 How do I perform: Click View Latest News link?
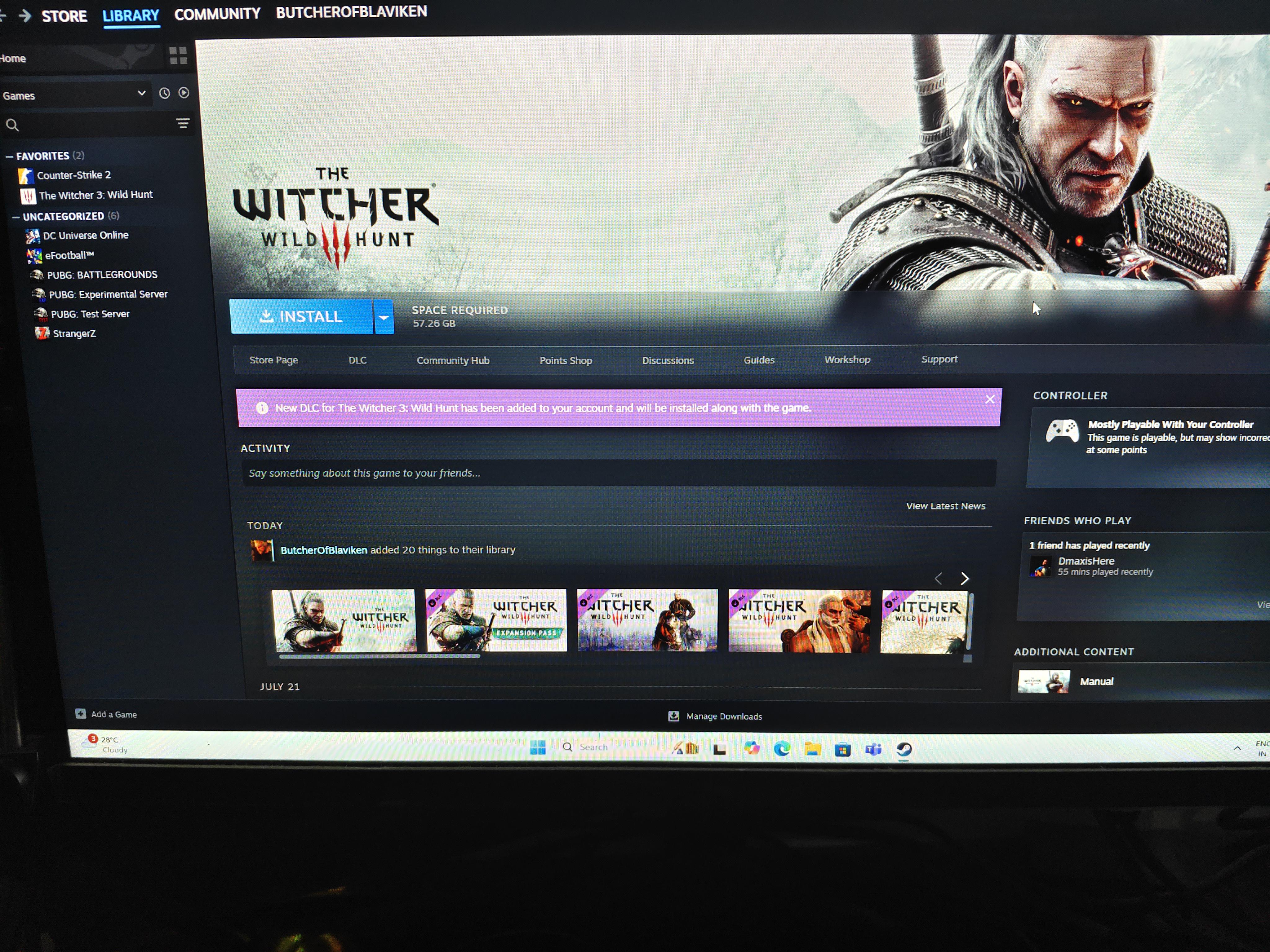point(946,505)
